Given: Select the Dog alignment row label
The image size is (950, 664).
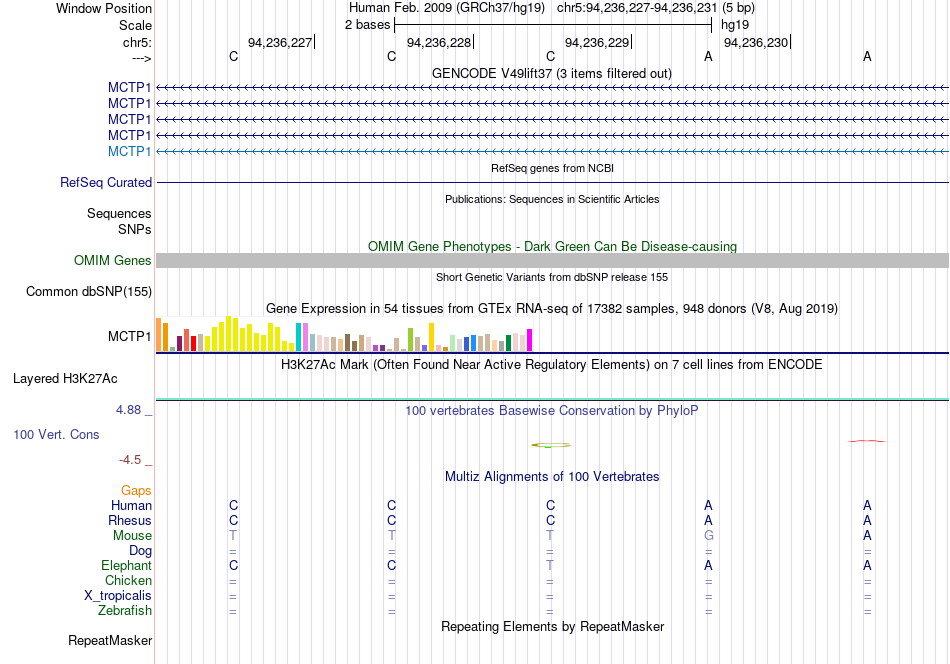Looking at the screenshot, I should [x=141, y=551].
